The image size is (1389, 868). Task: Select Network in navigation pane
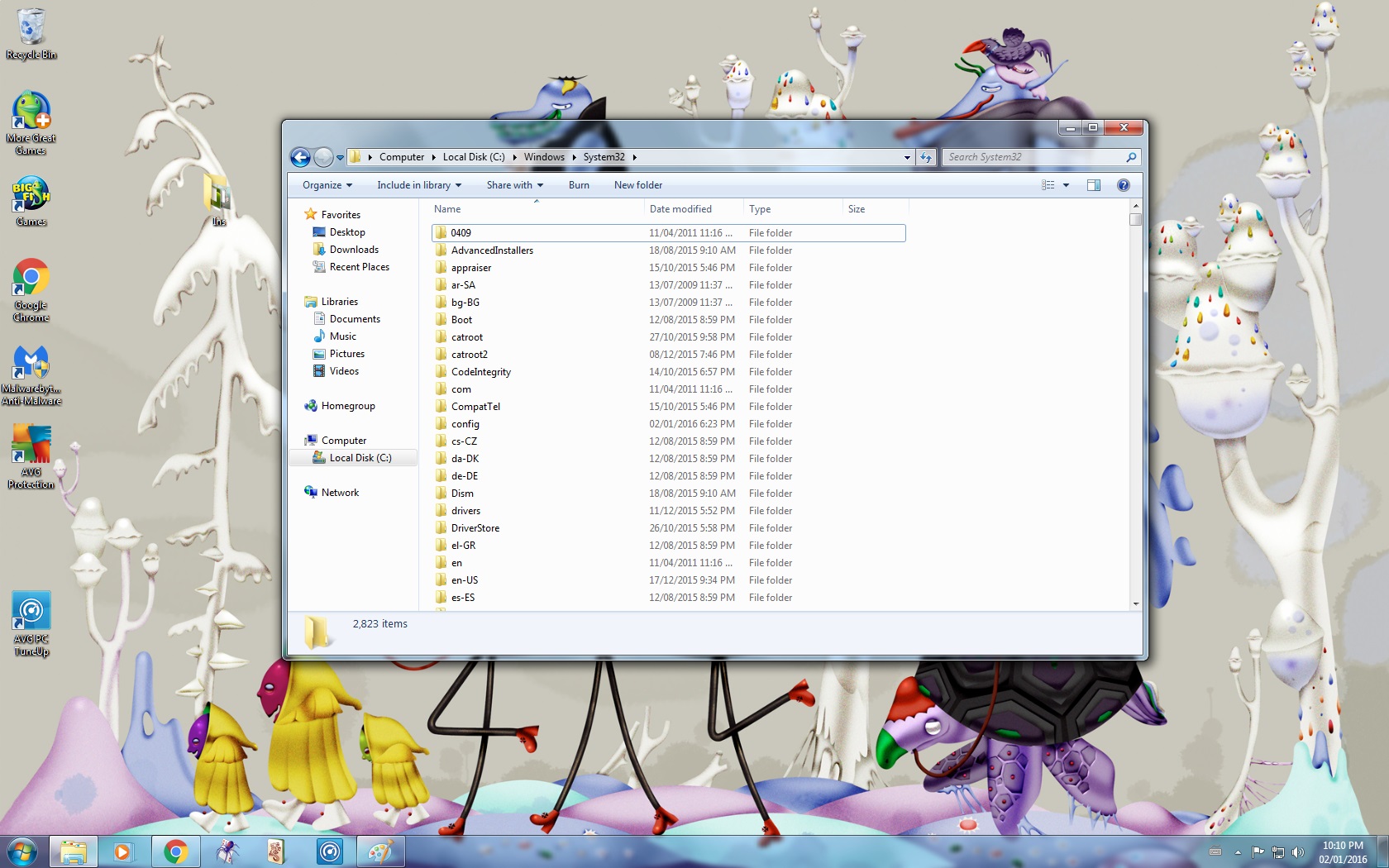[x=340, y=493]
